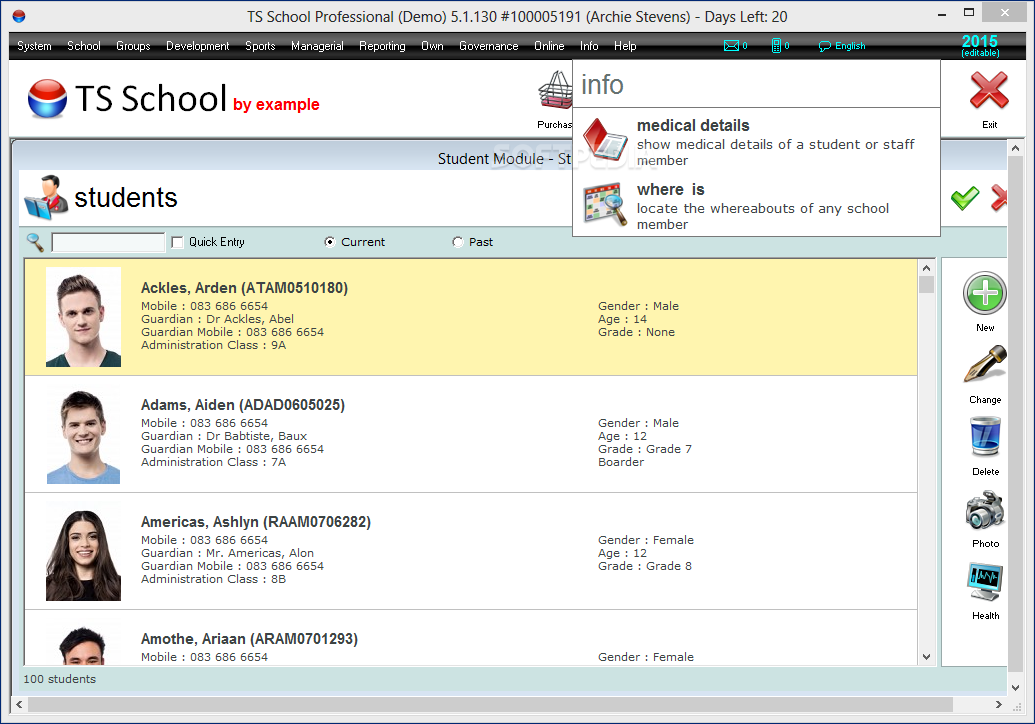Click the title bar application icon

point(18,16)
